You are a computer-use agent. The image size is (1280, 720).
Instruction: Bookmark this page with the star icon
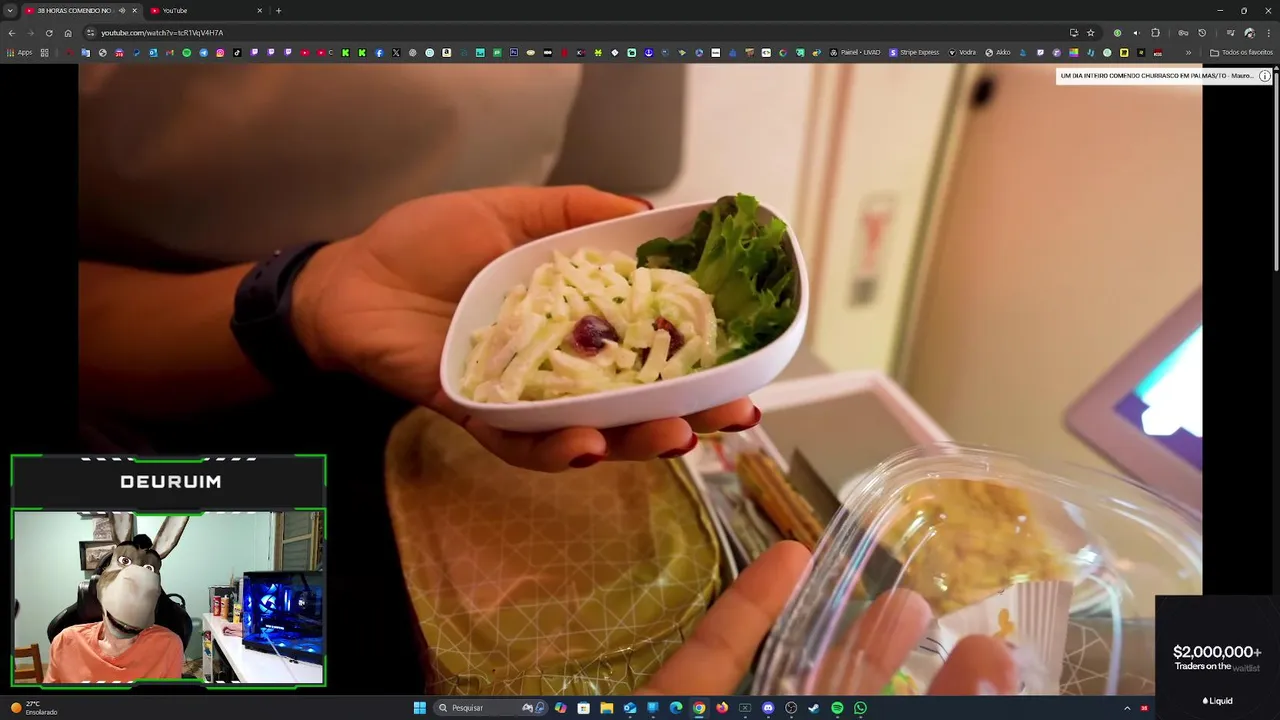coord(1091,33)
